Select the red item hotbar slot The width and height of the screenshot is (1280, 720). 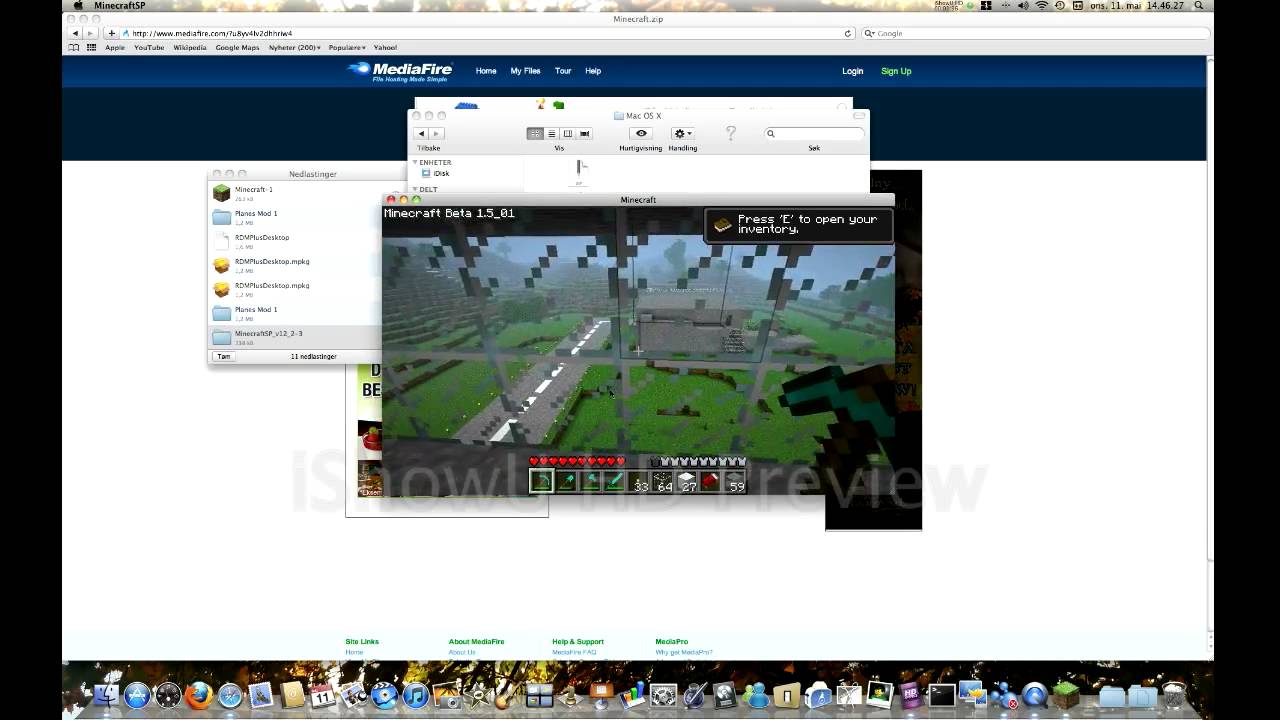tap(710, 481)
